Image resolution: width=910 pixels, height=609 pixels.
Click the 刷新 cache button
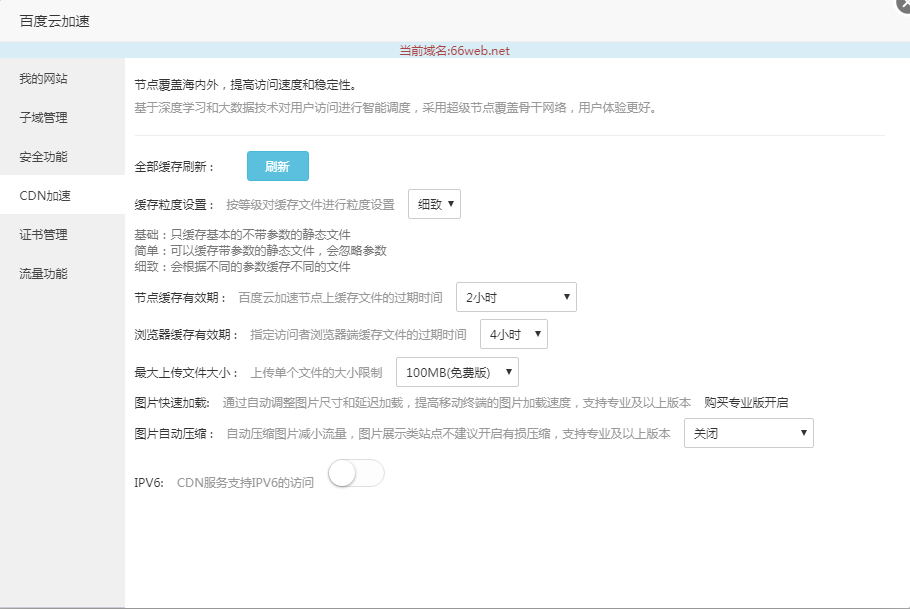(278, 166)
